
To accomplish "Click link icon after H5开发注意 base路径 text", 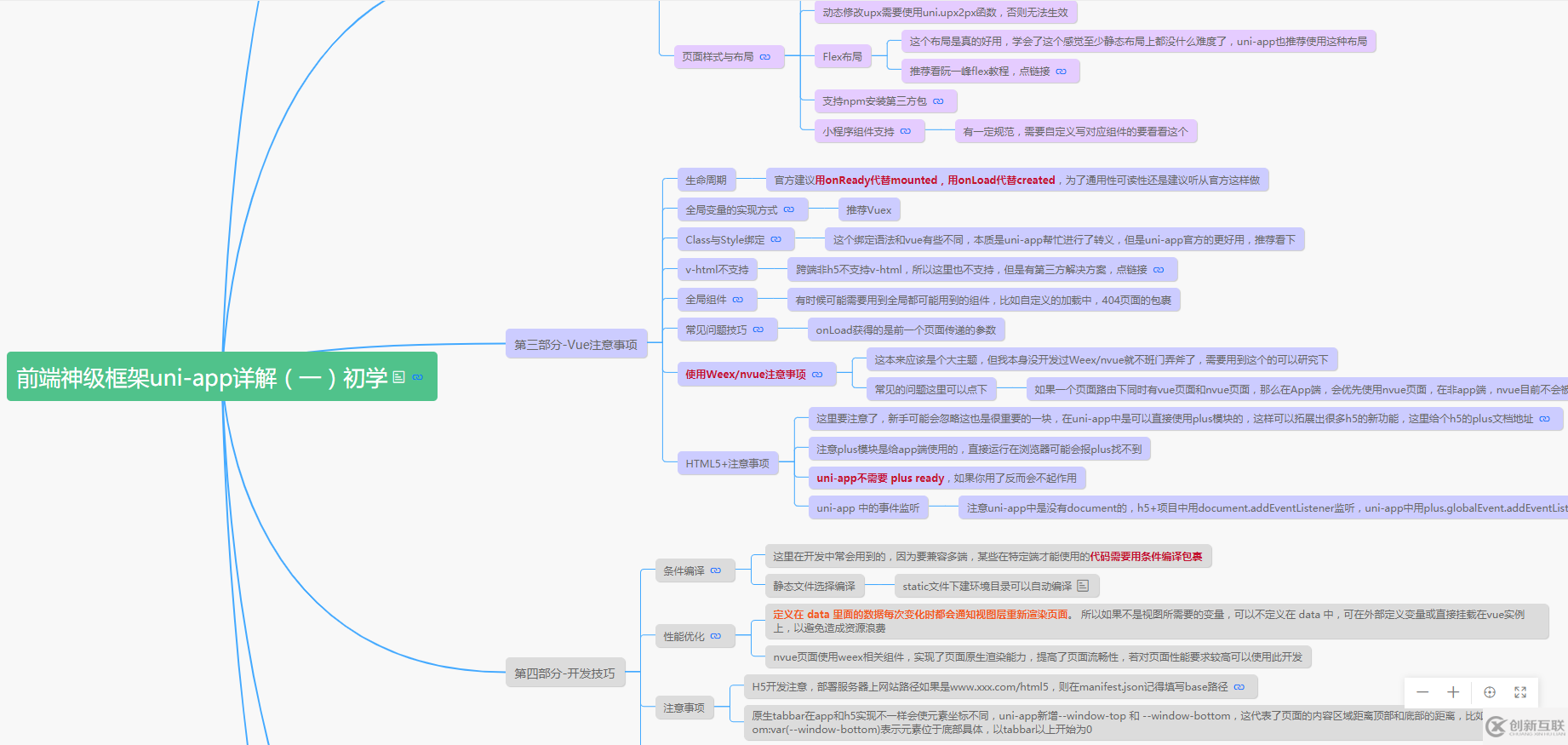I will 1239,687.
